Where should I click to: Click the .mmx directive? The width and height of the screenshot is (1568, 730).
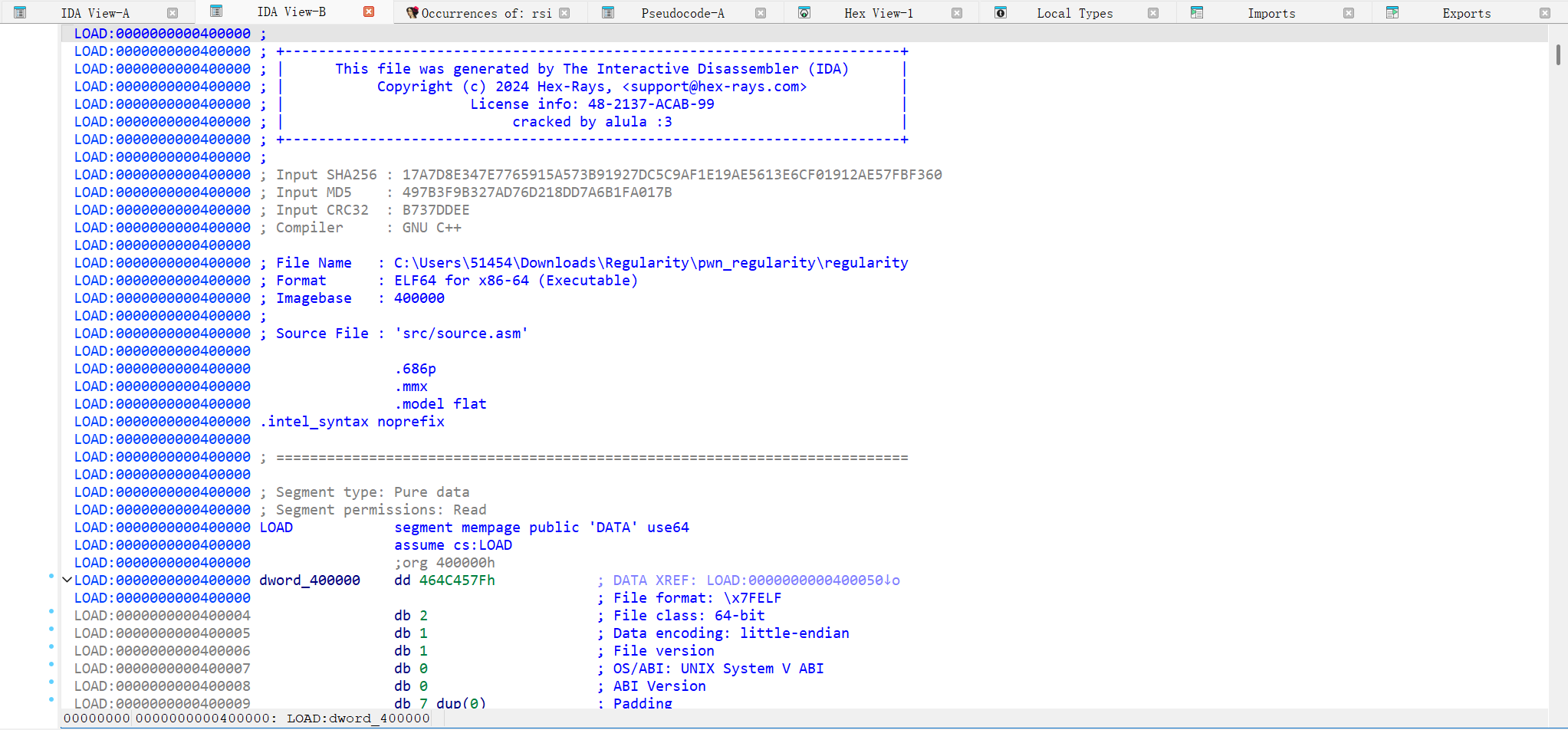tap(411, 386)
